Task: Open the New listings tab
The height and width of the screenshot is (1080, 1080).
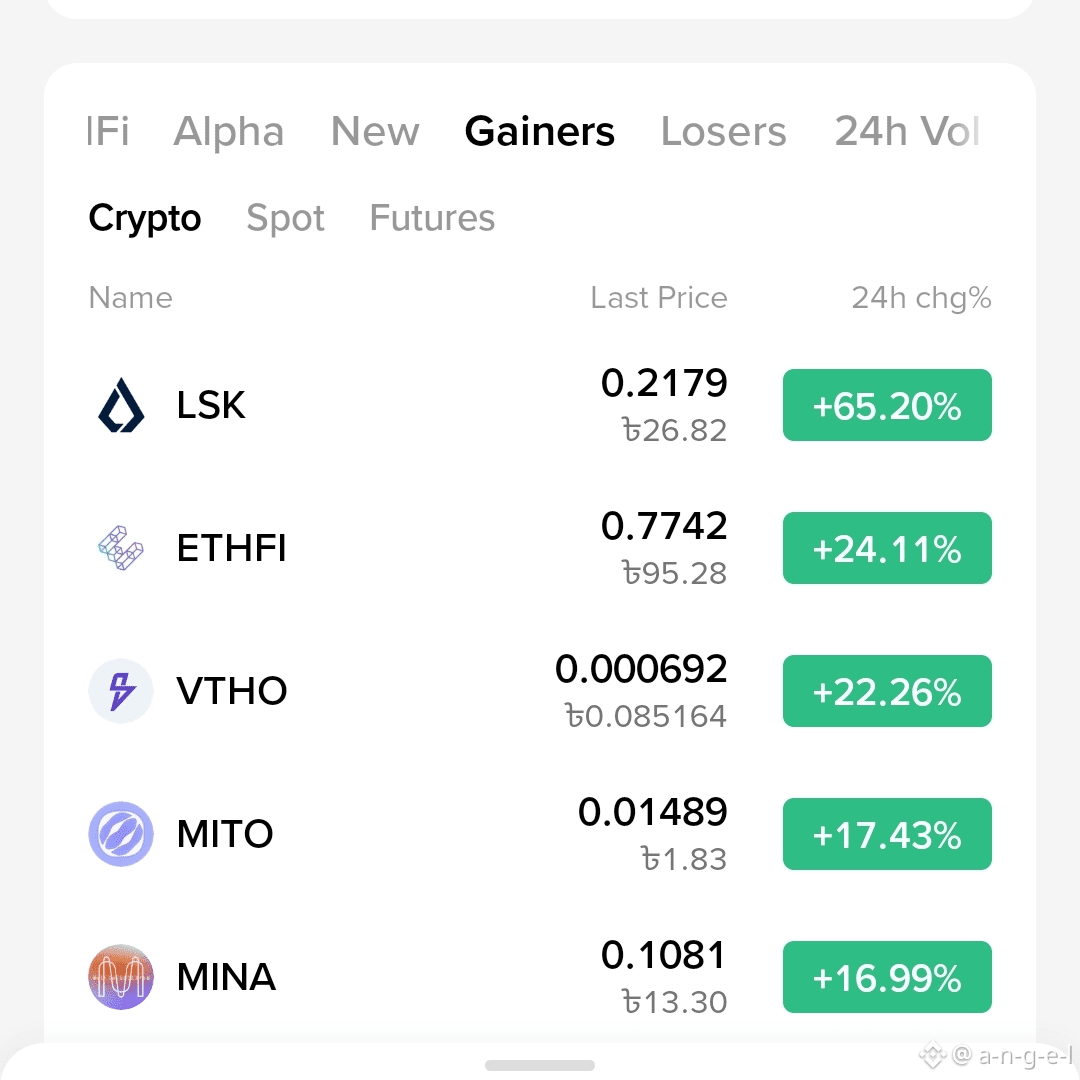Action: tap(375, 131)
